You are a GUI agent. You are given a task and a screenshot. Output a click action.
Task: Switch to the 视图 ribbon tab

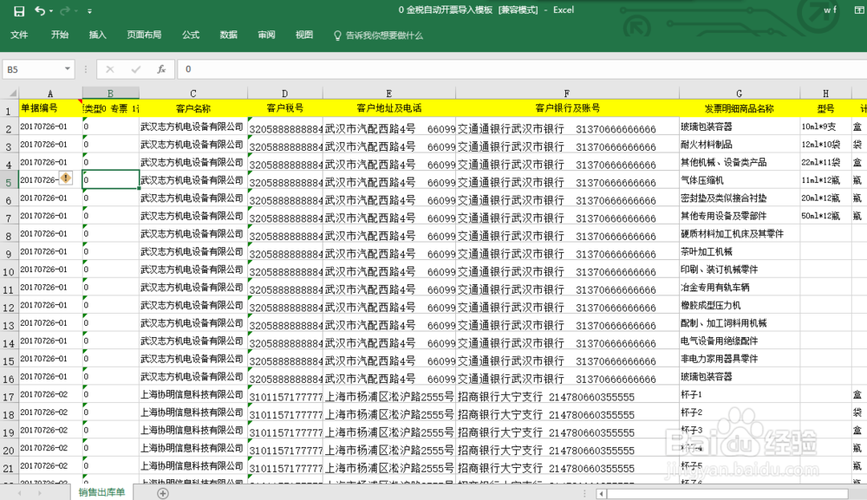[304, 35]
